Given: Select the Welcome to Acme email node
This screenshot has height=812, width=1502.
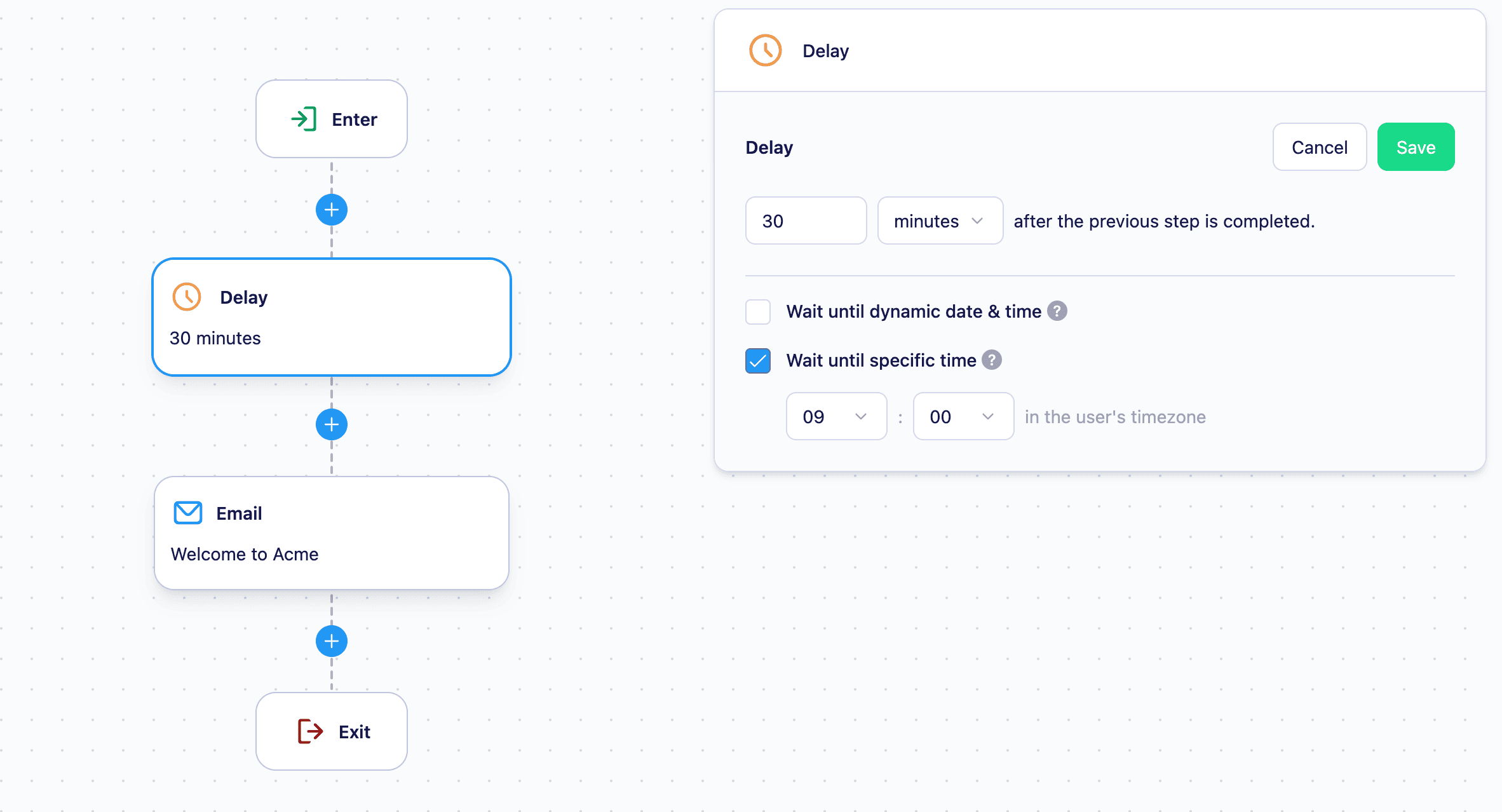Looking at the screenshot, I should (x=332, y=533).
